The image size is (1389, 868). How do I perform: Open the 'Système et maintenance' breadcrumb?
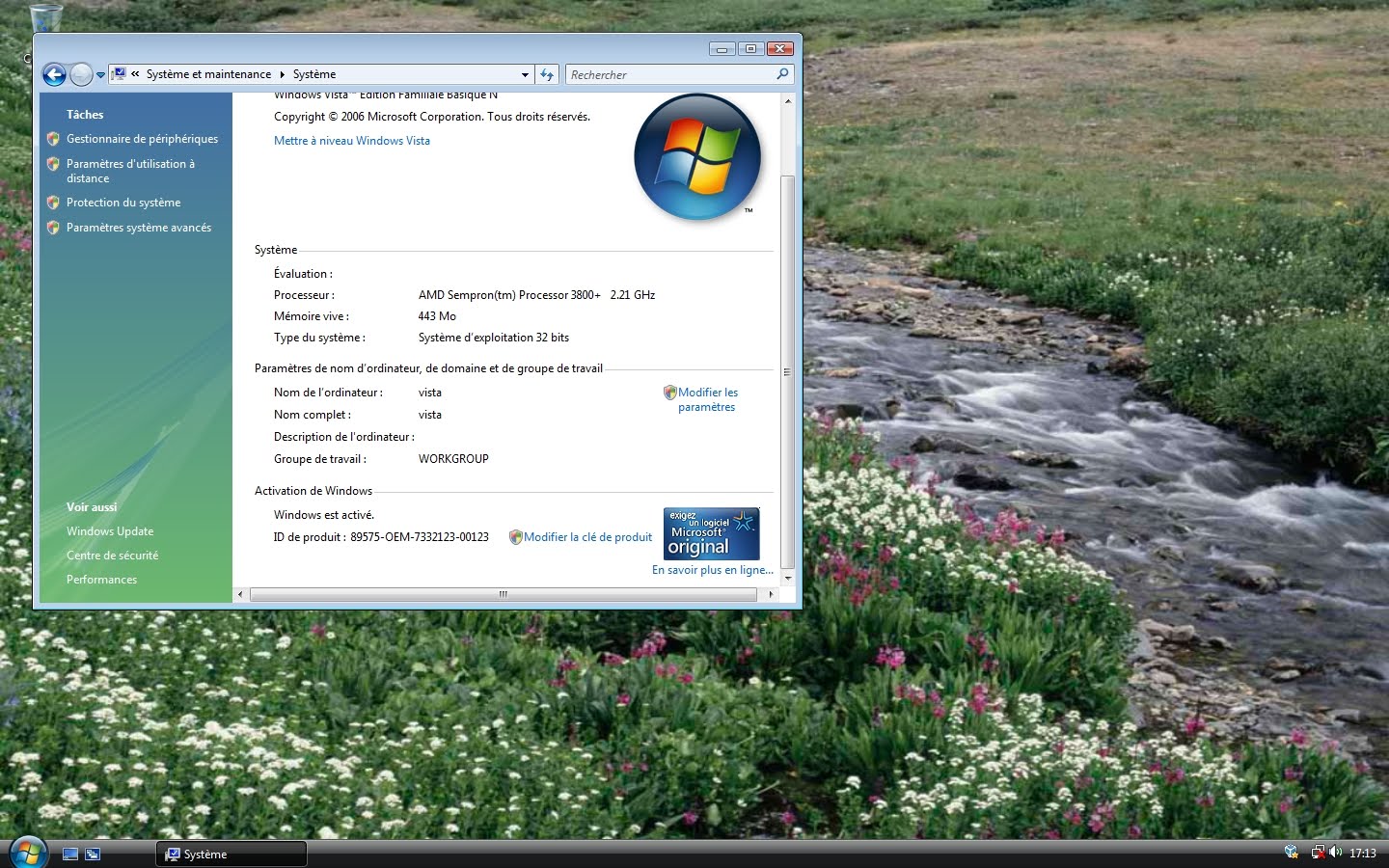click(208, 74)
